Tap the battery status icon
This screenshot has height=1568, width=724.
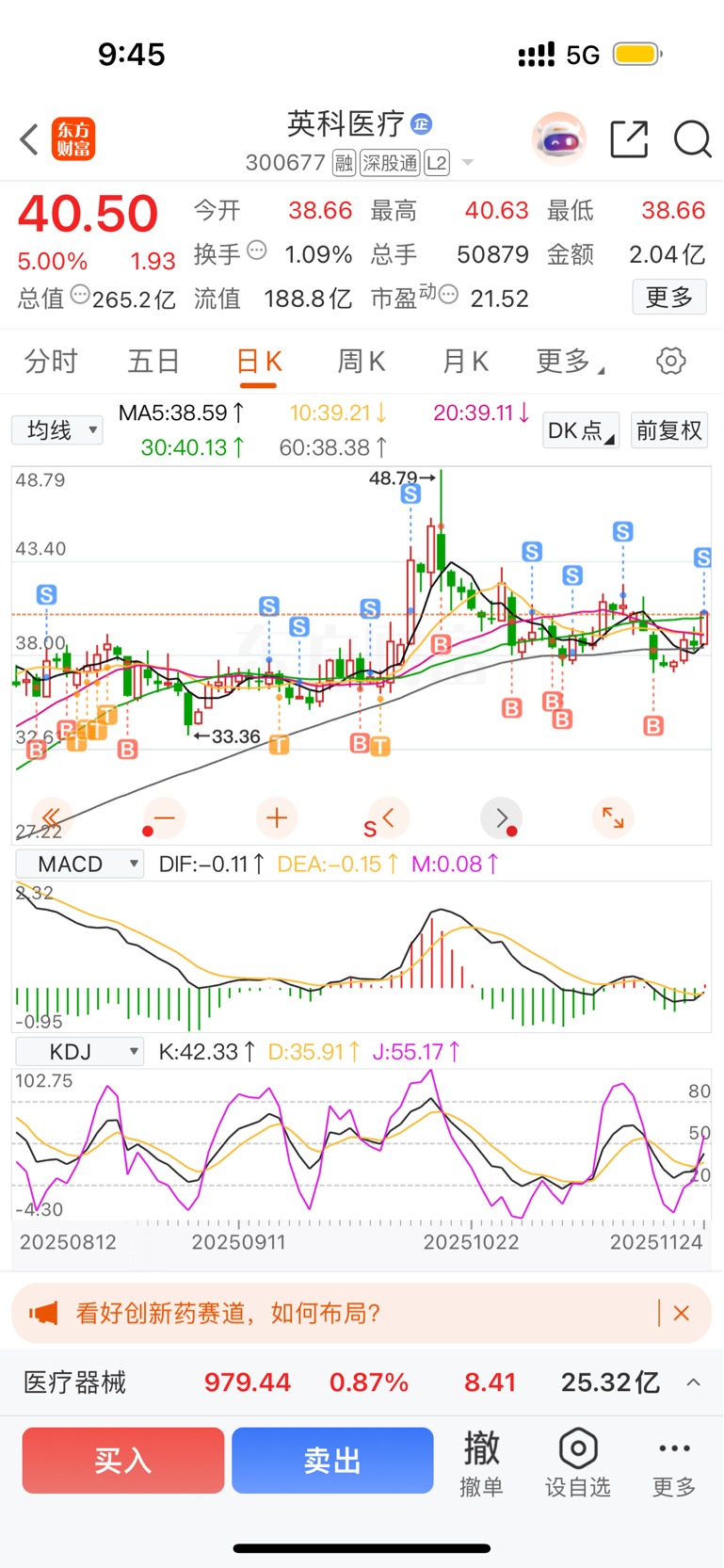637,55
